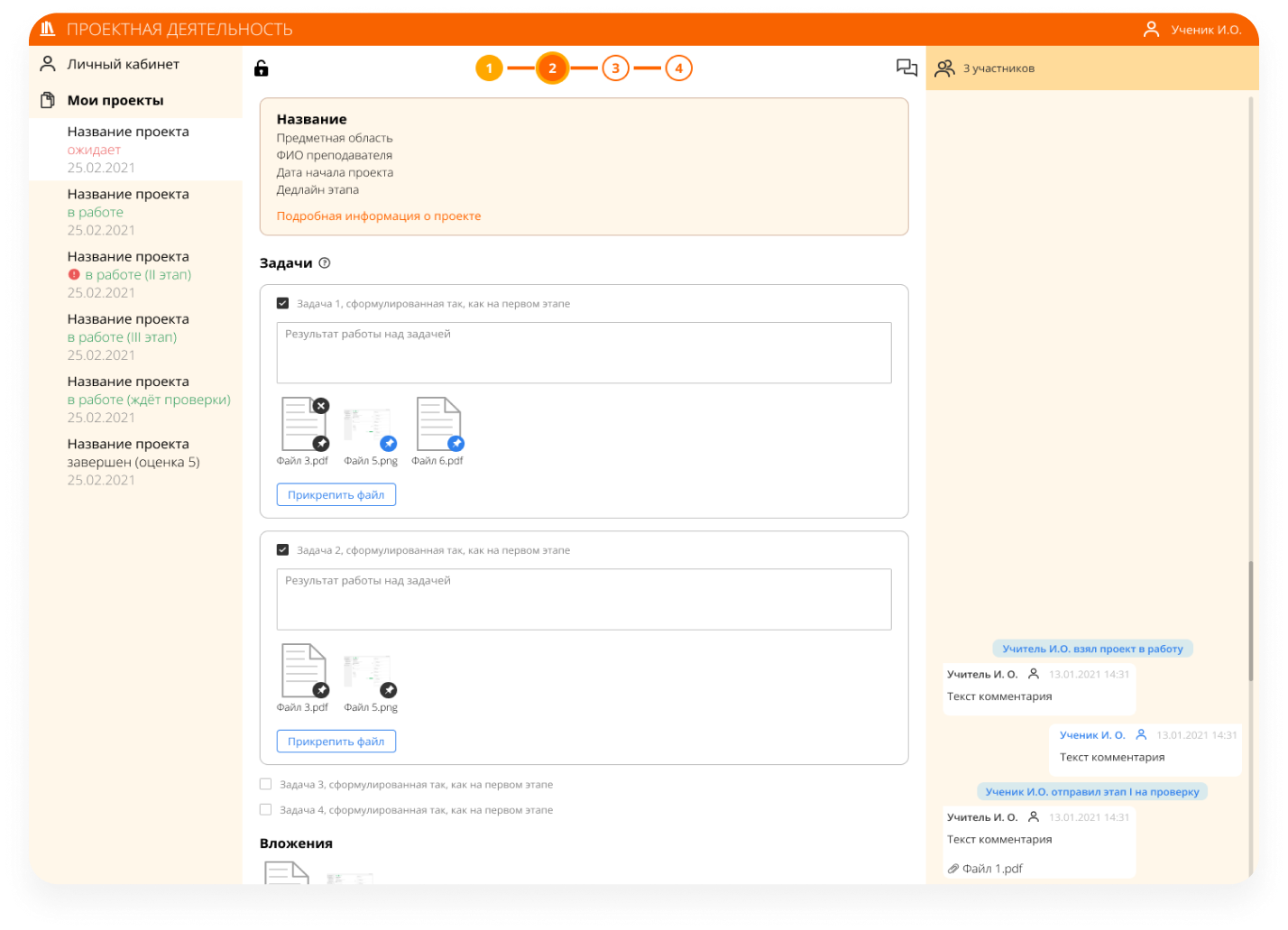Select Мои проекты in the sidebar

pyautogui.click(x=115, y=100)
